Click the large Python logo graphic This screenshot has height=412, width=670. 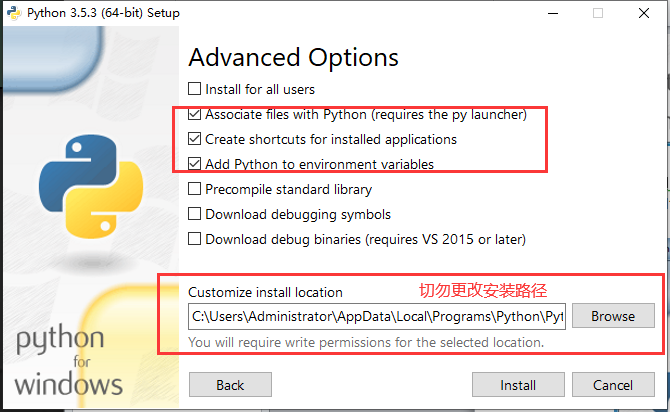(91, 186)
